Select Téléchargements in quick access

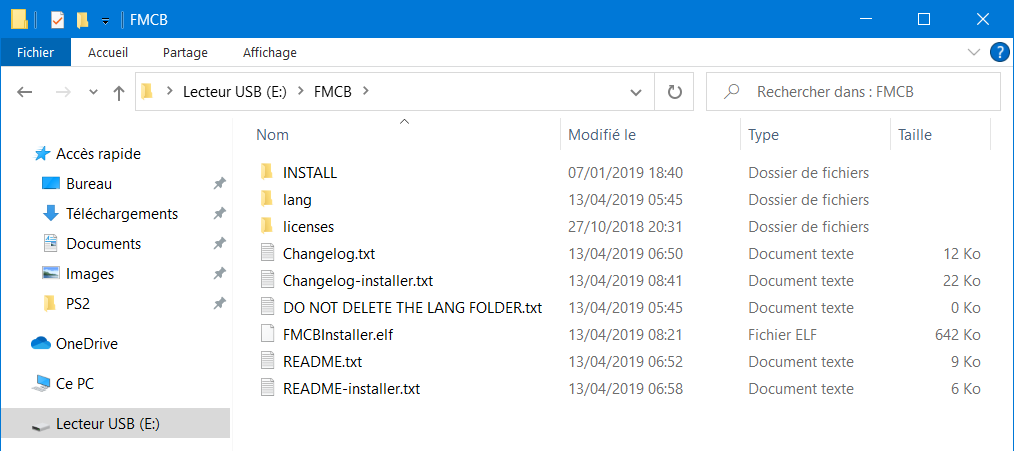(122, 214)
